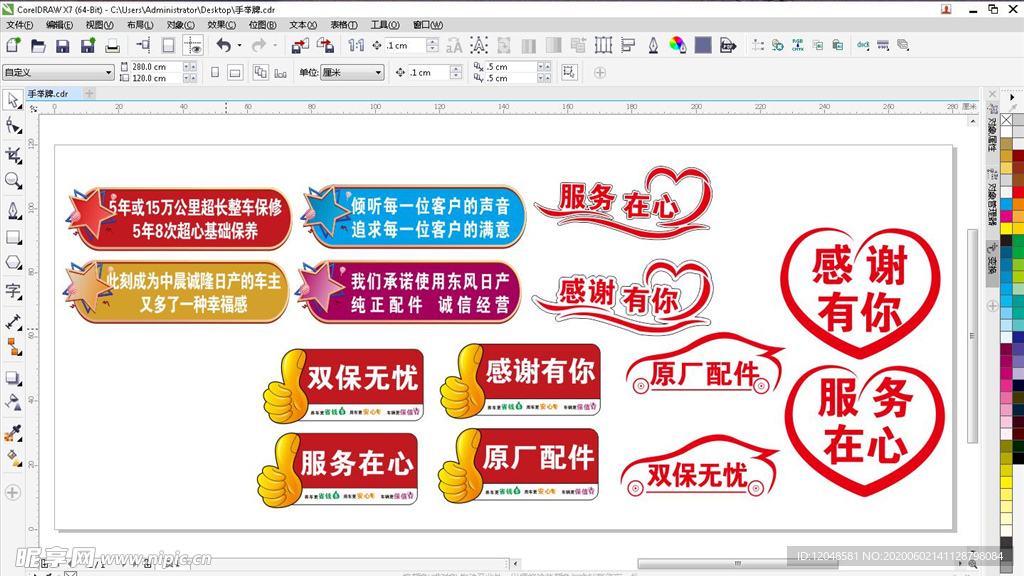Click the New document icon

pos(13,46)
